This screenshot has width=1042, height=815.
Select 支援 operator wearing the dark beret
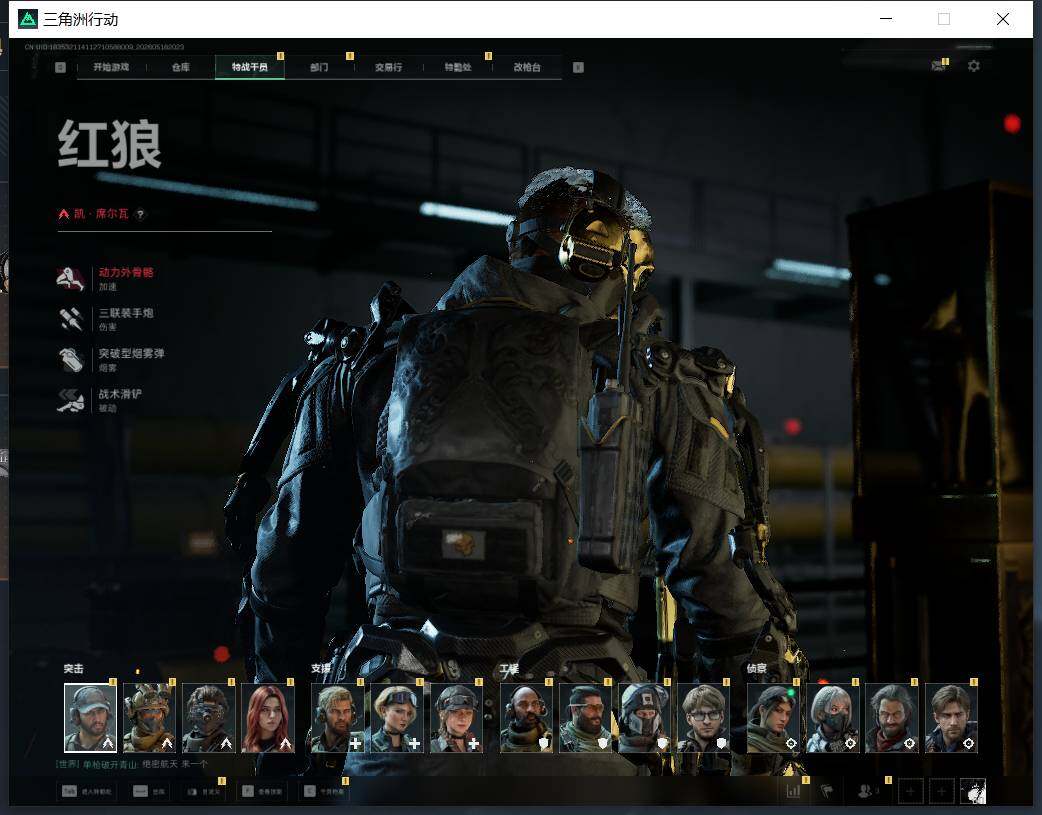pos(457,718)
